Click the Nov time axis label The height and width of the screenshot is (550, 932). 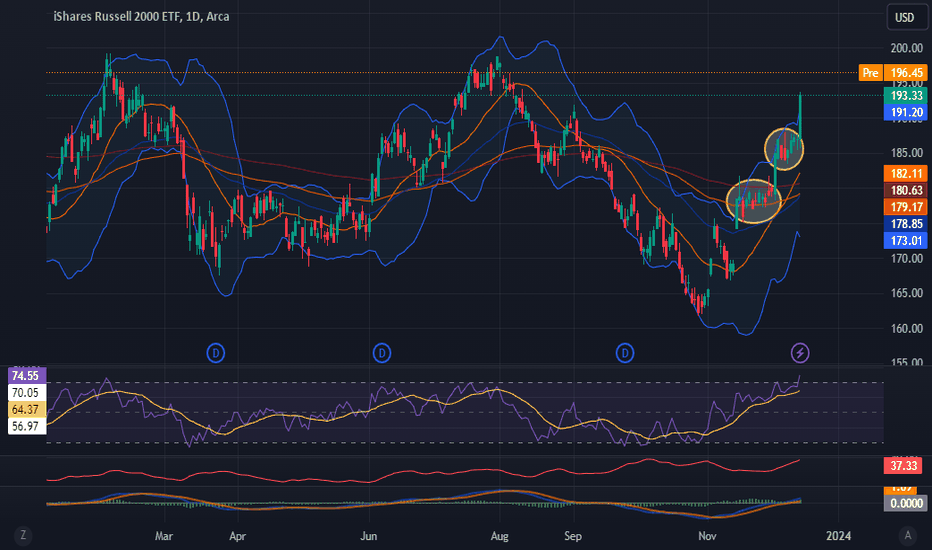pyautogui.click(x=707, y=536)
